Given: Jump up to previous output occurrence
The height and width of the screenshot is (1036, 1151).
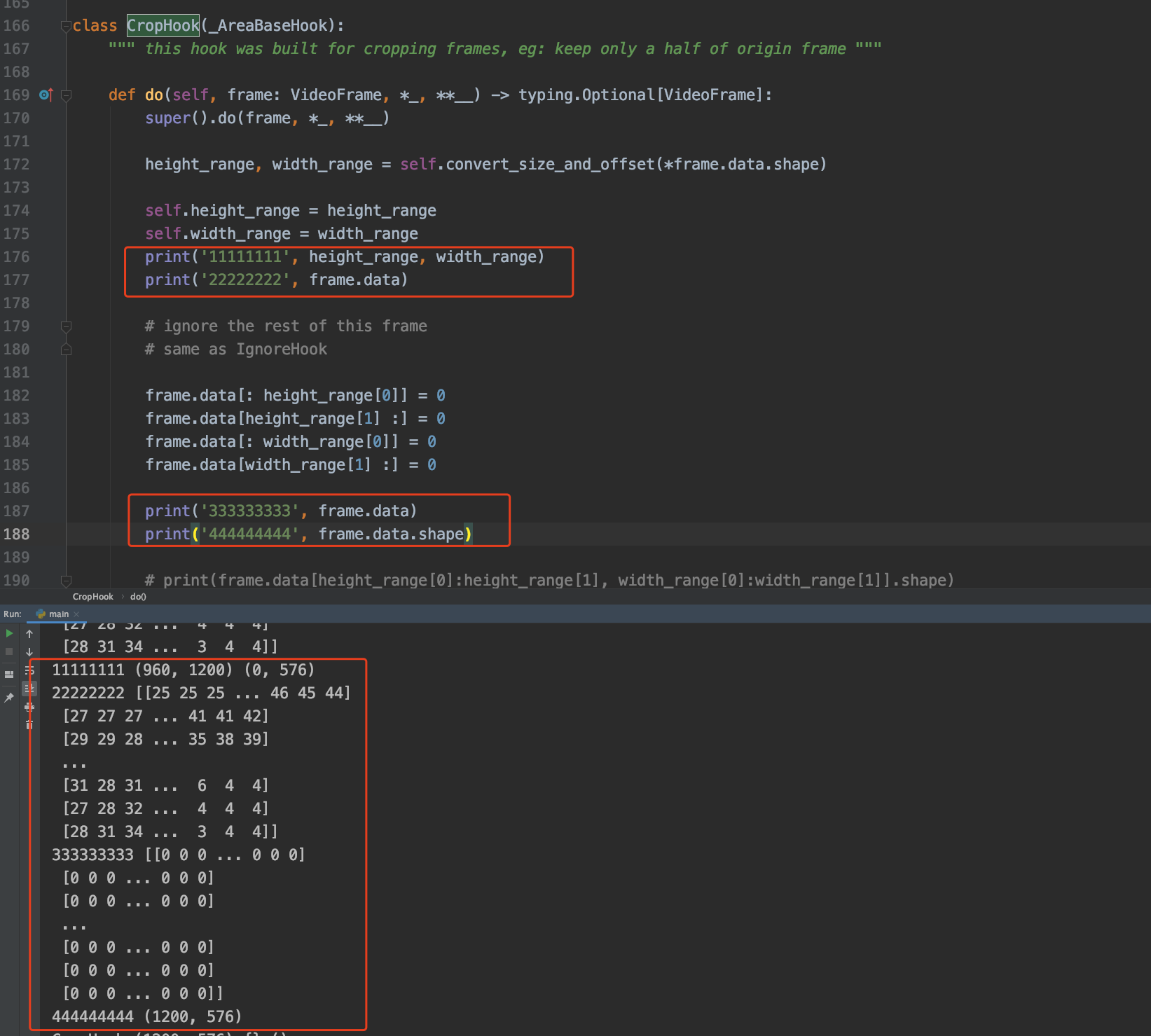Looking at the screenshot, I should pos(29,633).
